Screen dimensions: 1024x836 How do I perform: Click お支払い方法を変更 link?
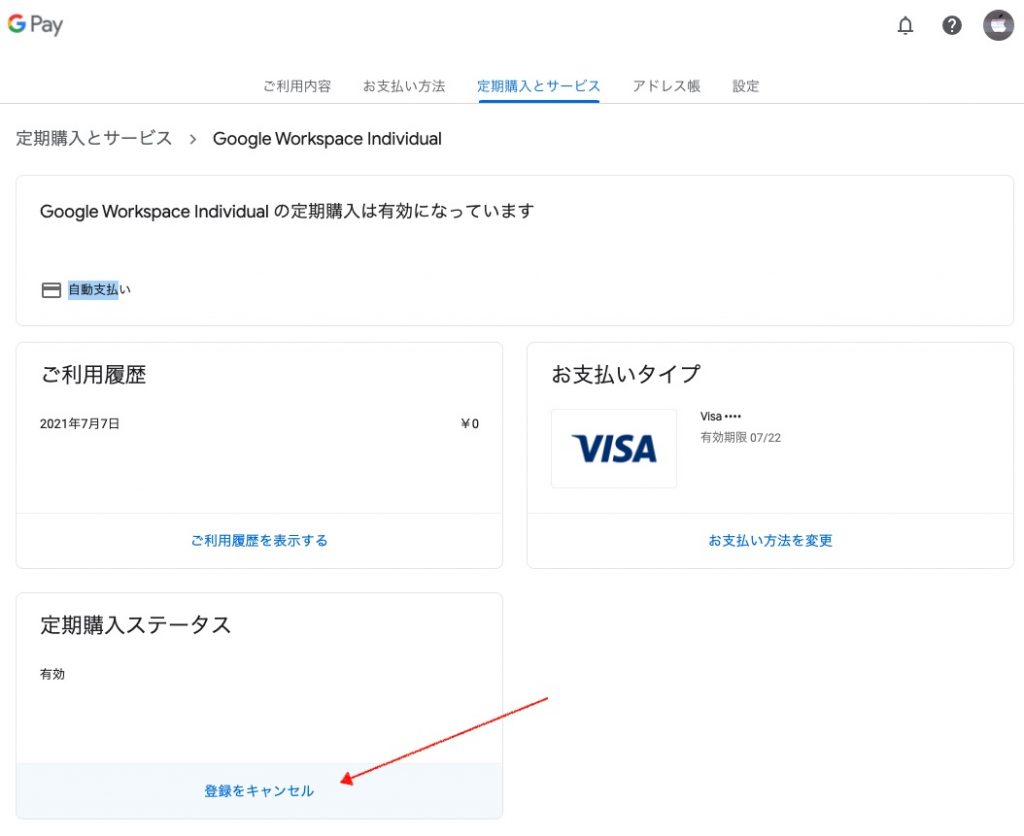pyautogui.click(x=771, y=541)
